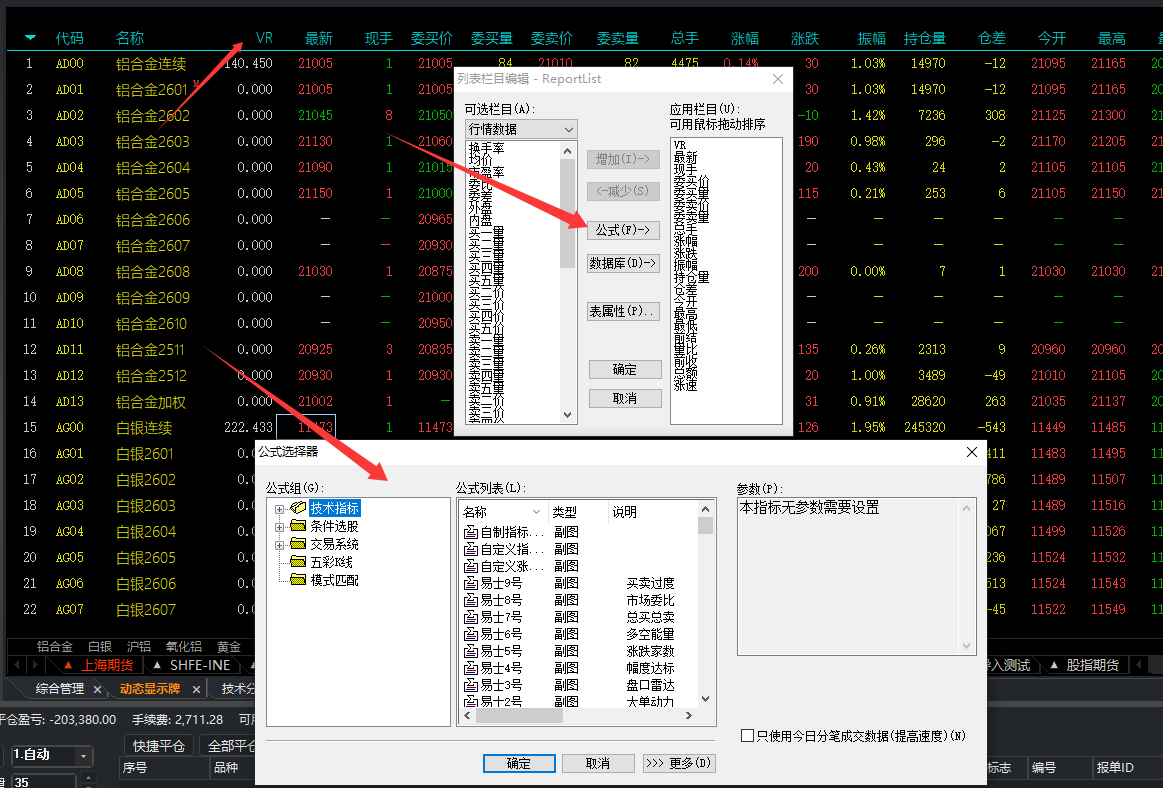
Task: Click the 五彩K线 folder icon
Action: pos(298,562)
